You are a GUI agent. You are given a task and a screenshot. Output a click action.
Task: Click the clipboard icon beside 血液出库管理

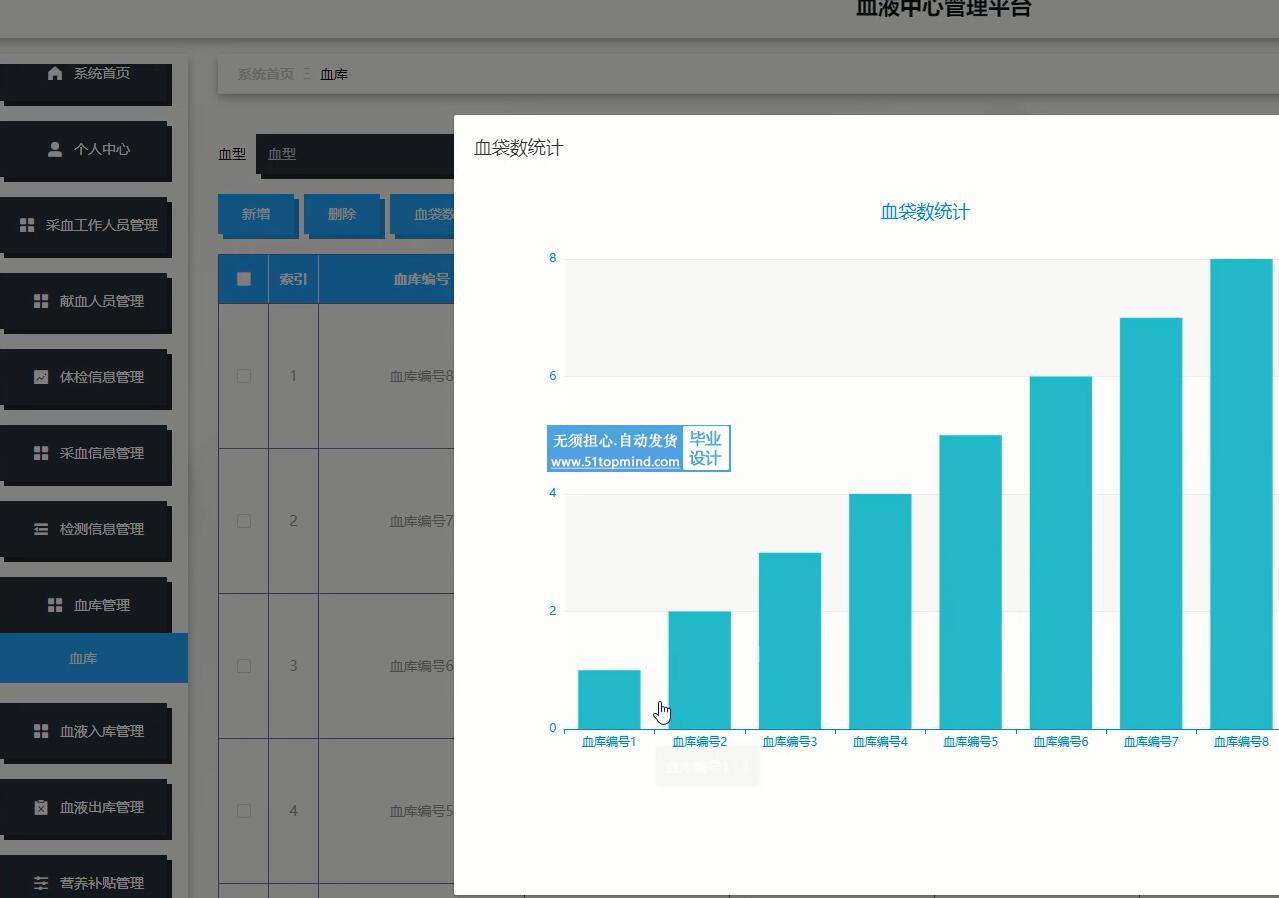(41, 807)
